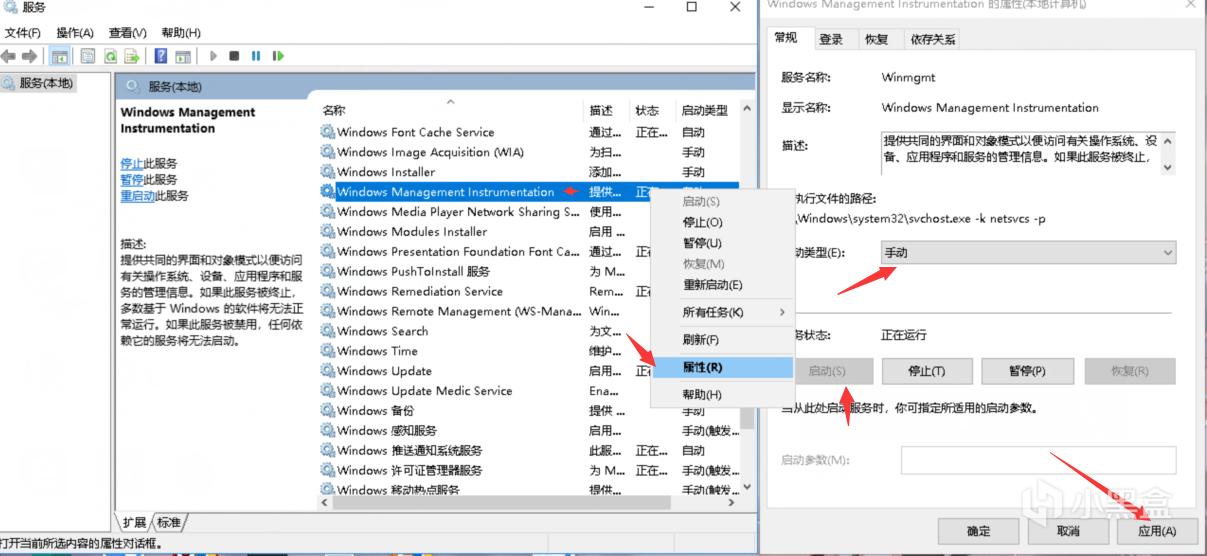1207x556 pixels.
Task: Click the 启动参数(M) input field
Action: [x=1038, y=460]
